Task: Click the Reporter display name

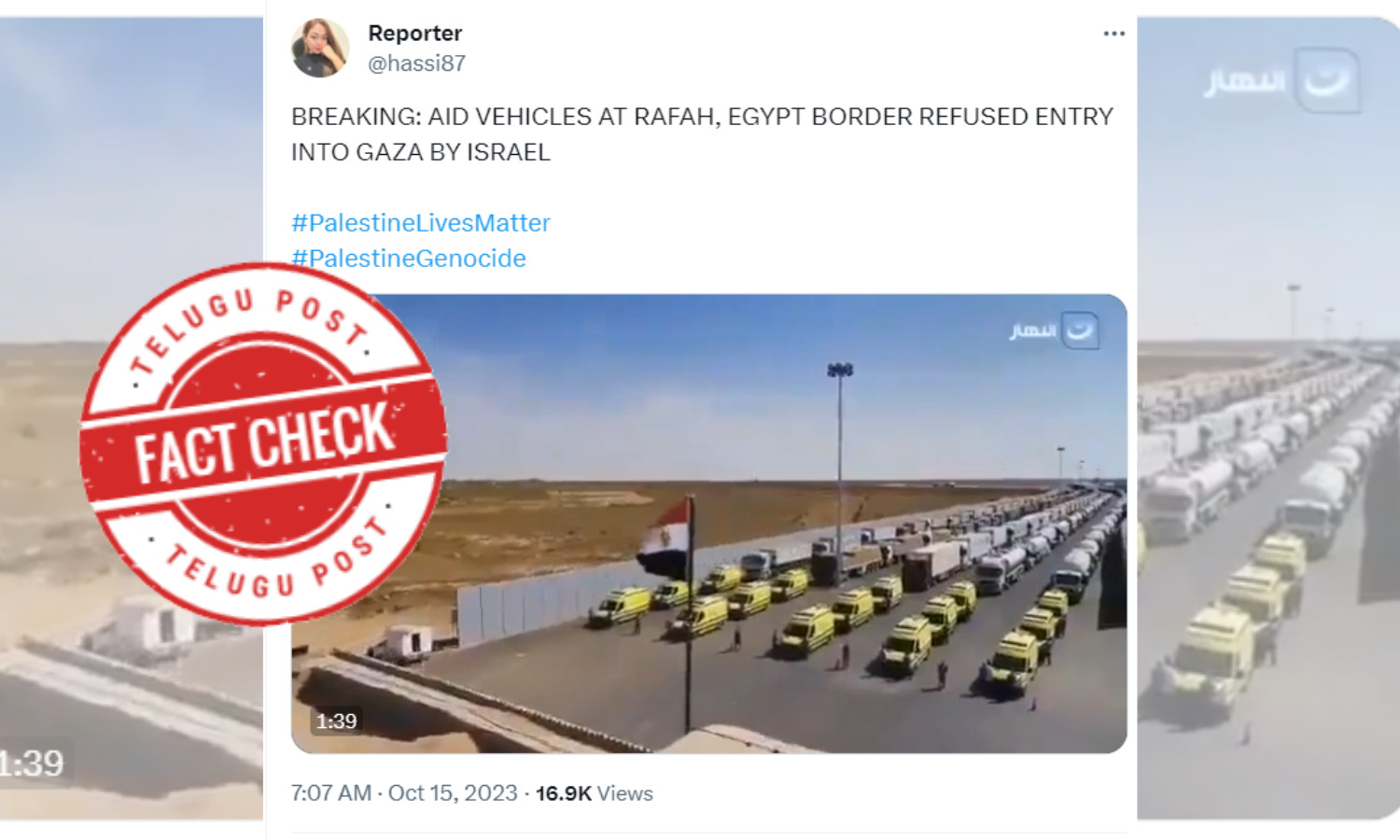Action: (x=414, y=34)
